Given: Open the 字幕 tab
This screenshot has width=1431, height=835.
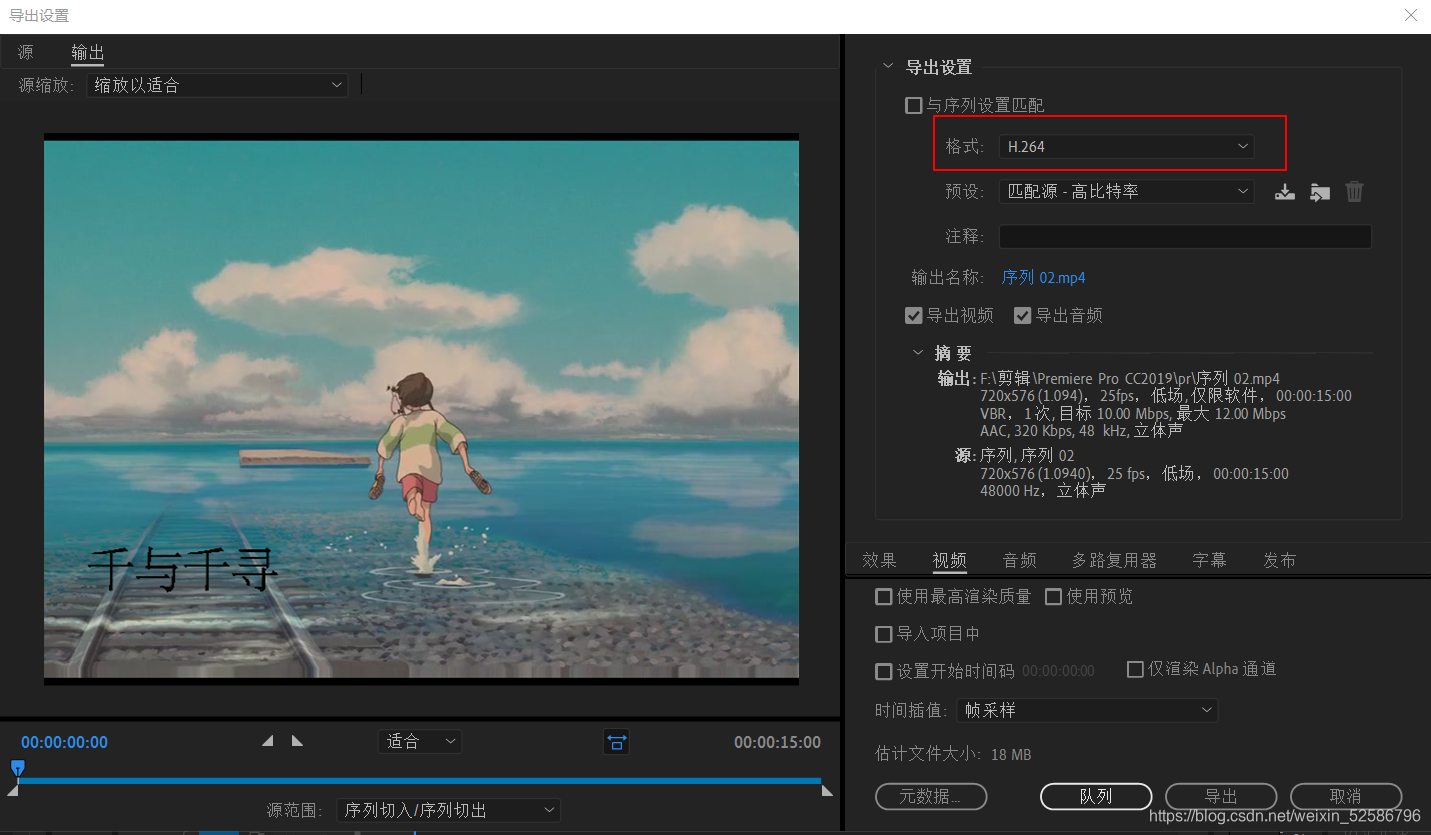Looking at the screenshot, I should pos(1210,560).
